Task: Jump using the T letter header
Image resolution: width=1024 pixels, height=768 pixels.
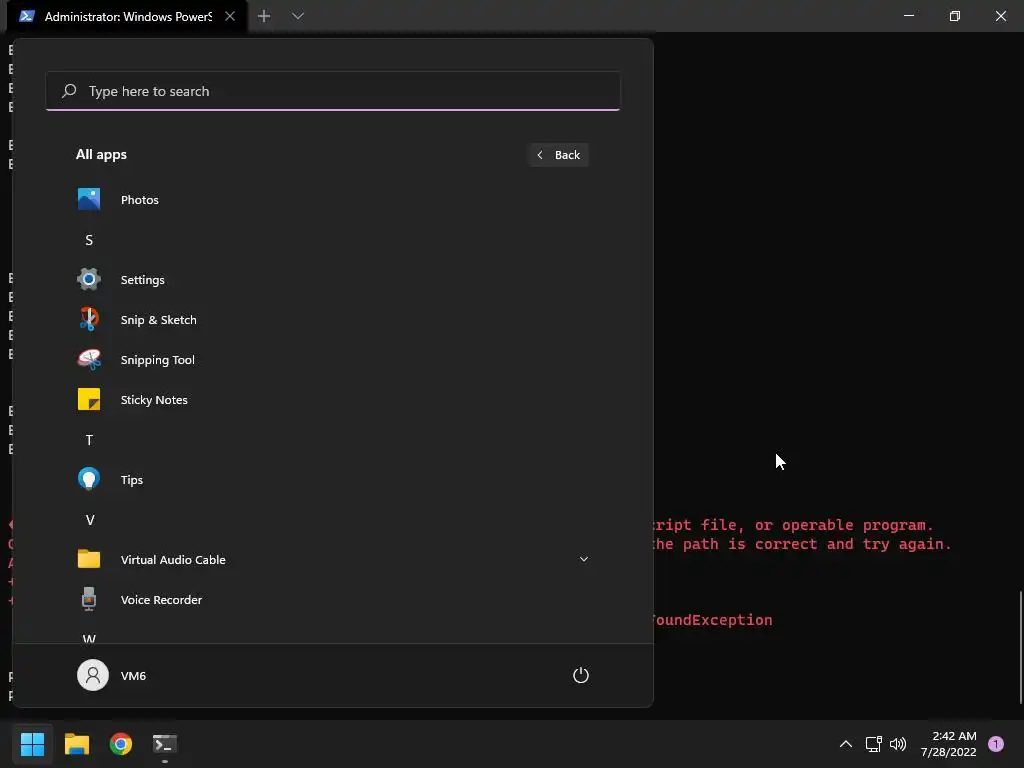Action: tap(89, 440)
